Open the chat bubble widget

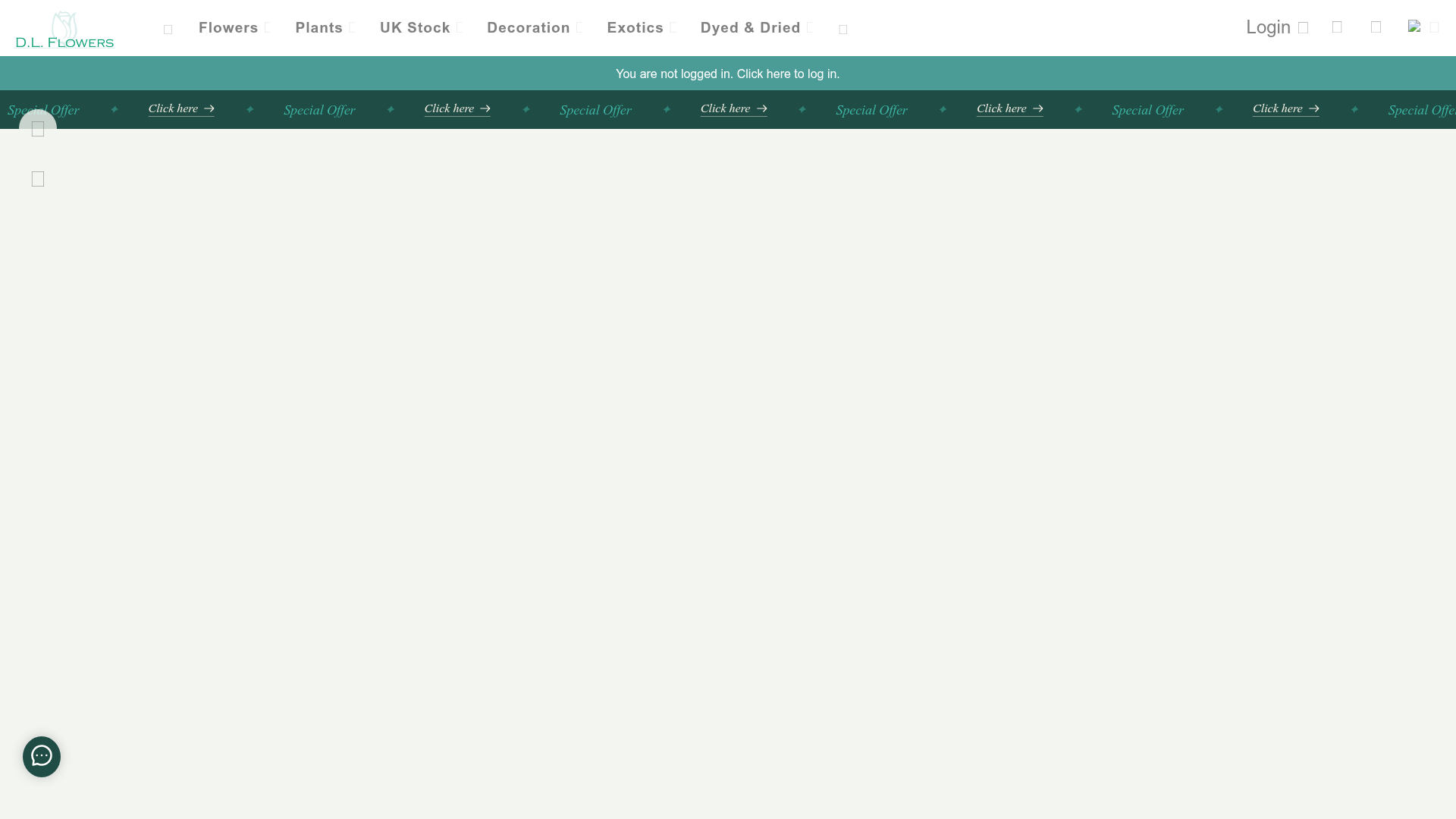point(42,757)
